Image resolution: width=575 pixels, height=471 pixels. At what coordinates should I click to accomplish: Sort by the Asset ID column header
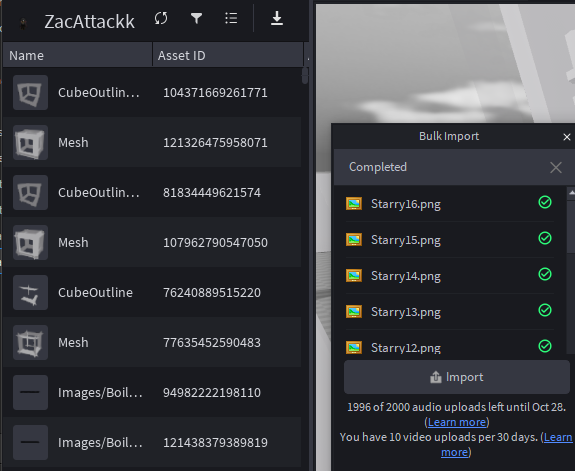click(x=228, y=55)
